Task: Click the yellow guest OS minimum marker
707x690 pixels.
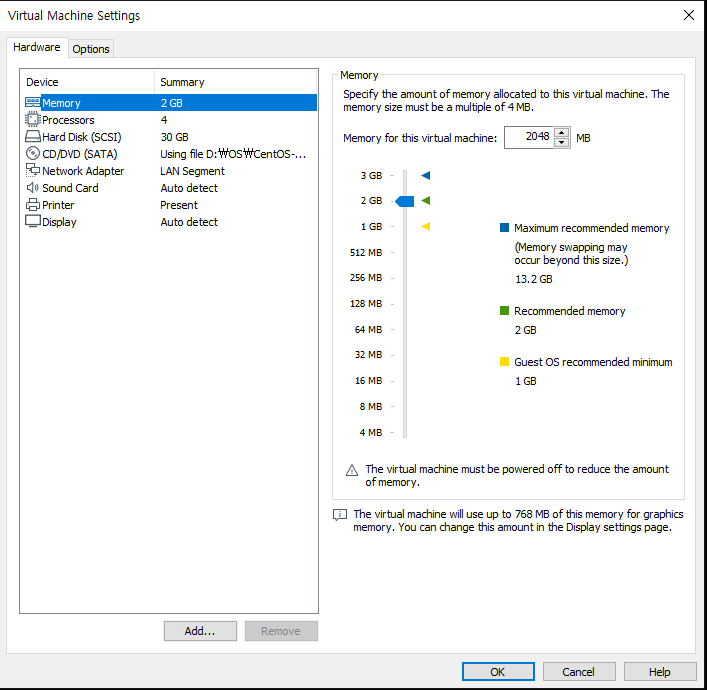Action: point(426,226)
